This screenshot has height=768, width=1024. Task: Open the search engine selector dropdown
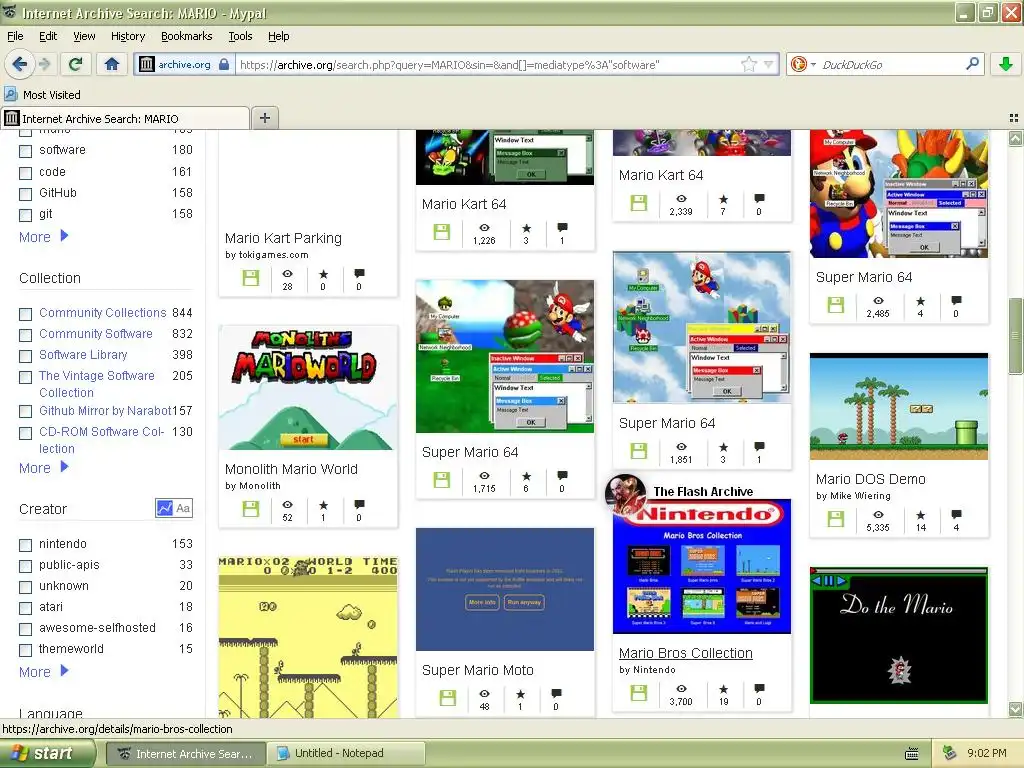point(803,64)
